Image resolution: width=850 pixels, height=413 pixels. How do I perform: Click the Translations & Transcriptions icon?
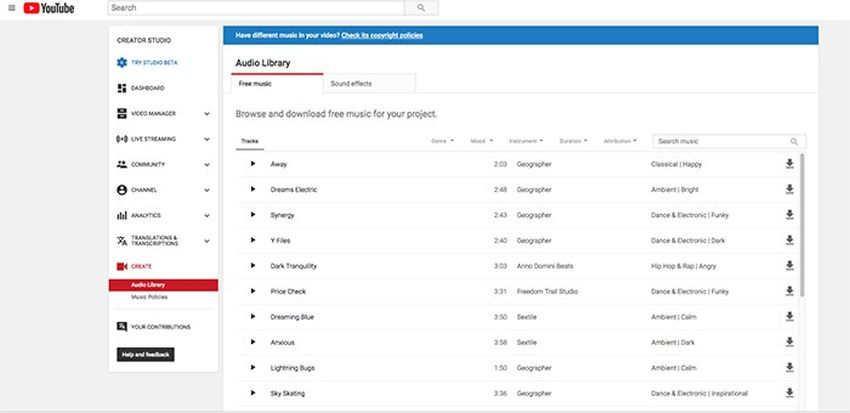coord(122,241)
